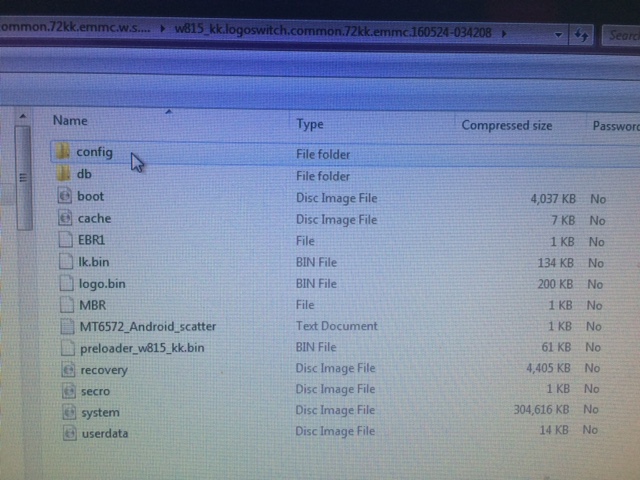Select the logo.bin file name
Screen dimensions: 640x480
(x=102, y=284)
